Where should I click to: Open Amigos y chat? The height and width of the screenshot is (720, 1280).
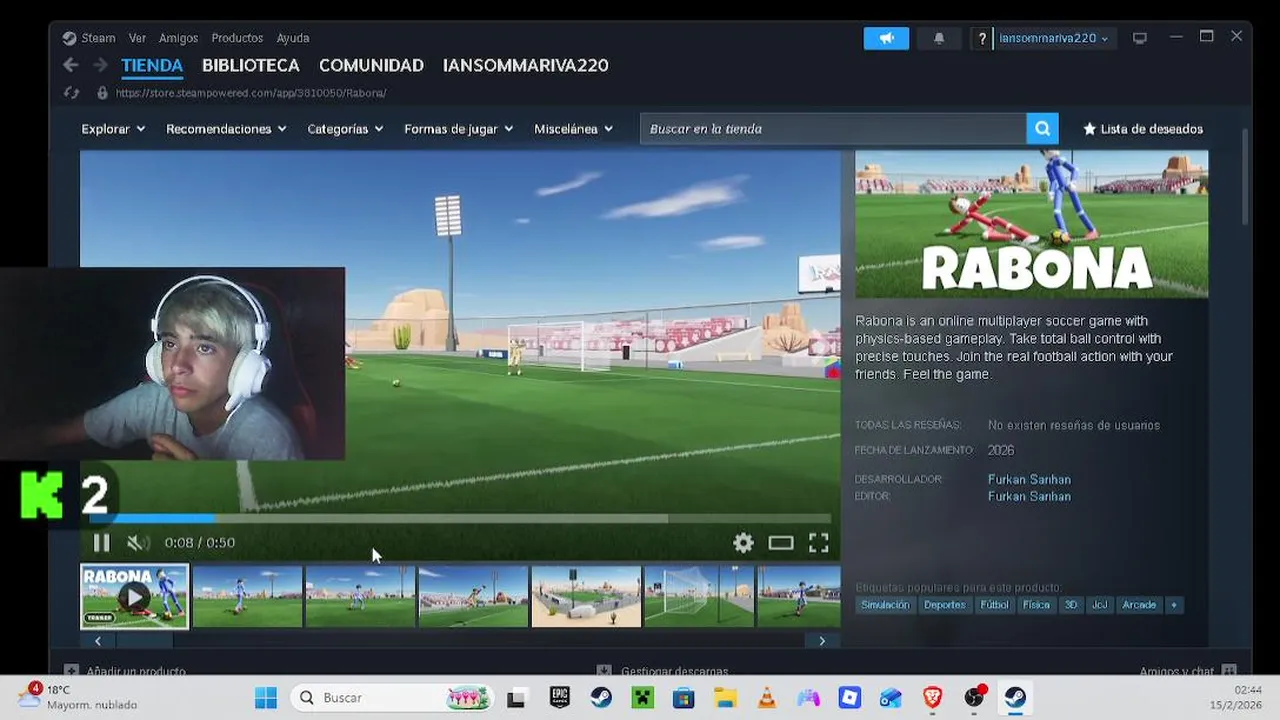coord(1187,671)
